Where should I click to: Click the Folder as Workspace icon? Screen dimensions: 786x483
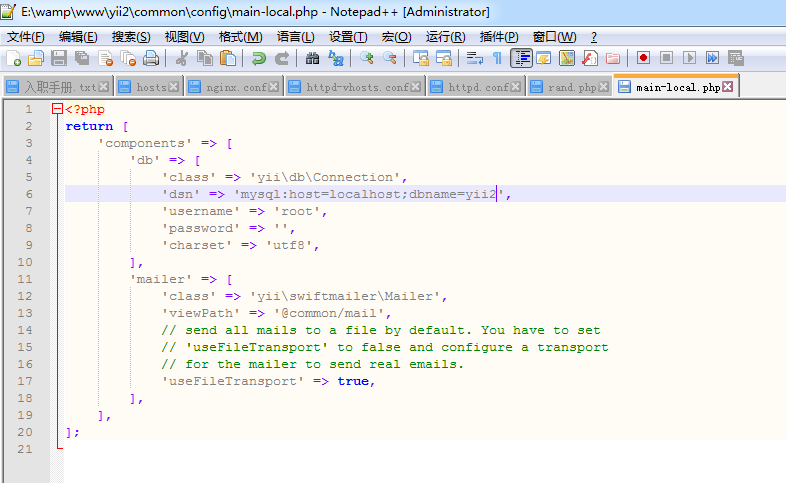(613, 58)
